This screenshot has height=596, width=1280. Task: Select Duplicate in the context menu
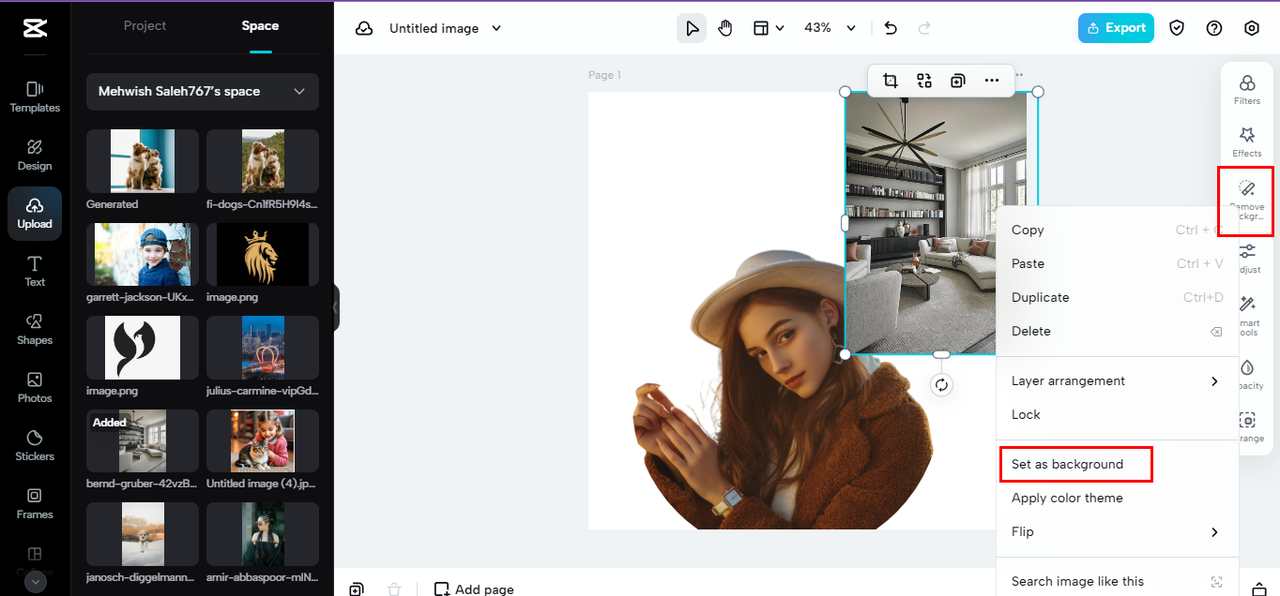(1040, 297)
